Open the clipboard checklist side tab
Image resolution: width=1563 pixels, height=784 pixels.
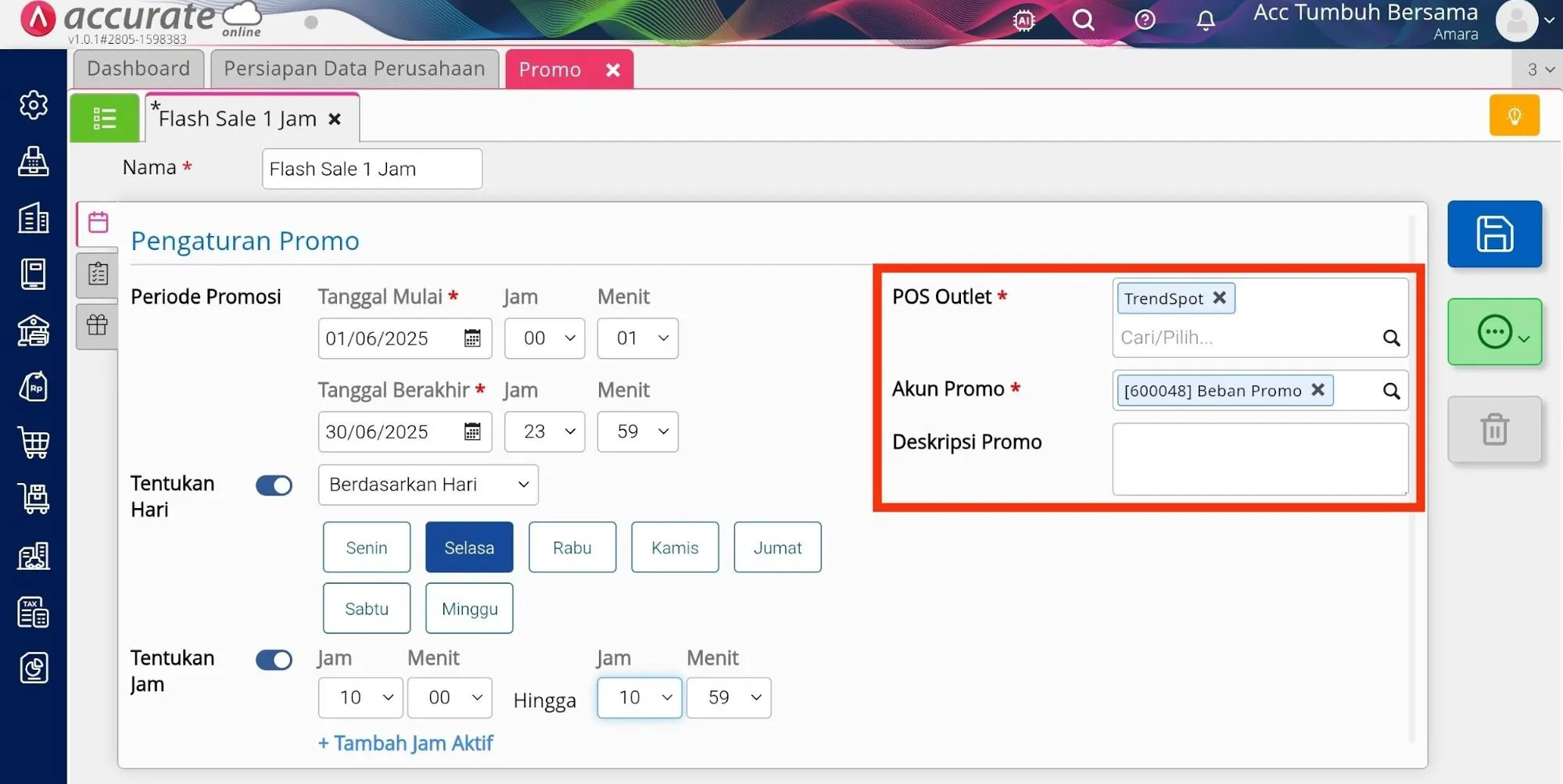coord(98,274)
